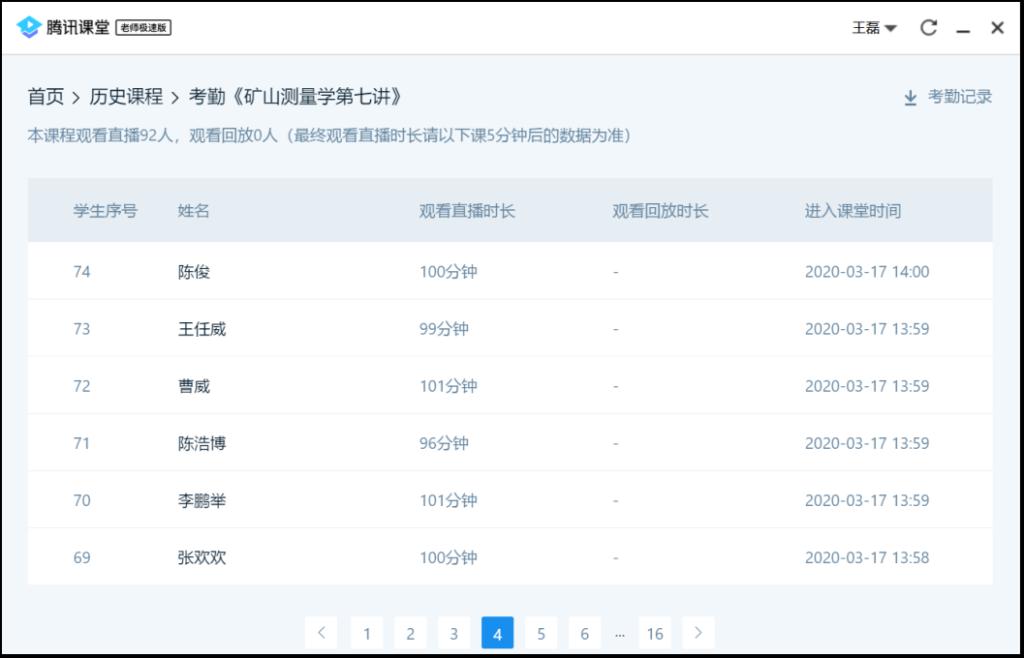The image size is (1024, 658).
Task: Click the refresh icon in title bar
Action: 928,28
